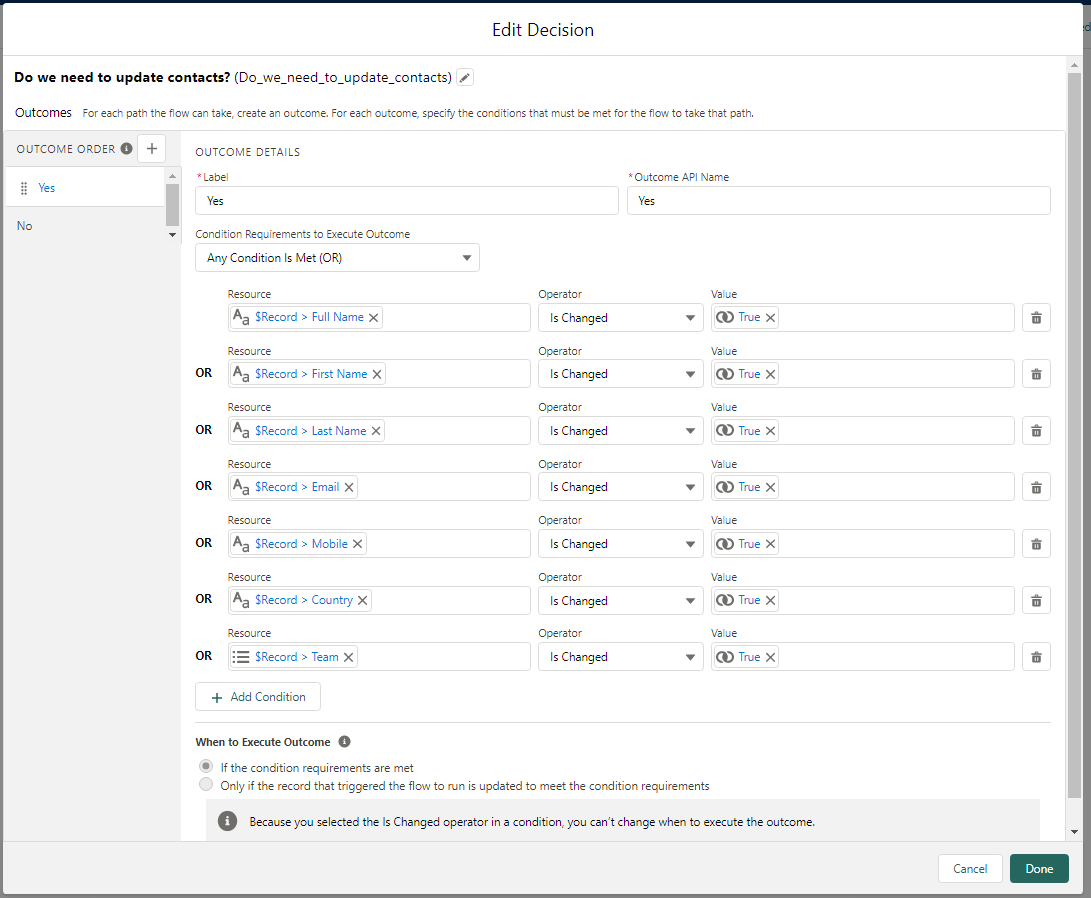Click info icon next to When to Execute Outcome
The height and width of the screenshot is (898, 1091).
tap(344, 742)
